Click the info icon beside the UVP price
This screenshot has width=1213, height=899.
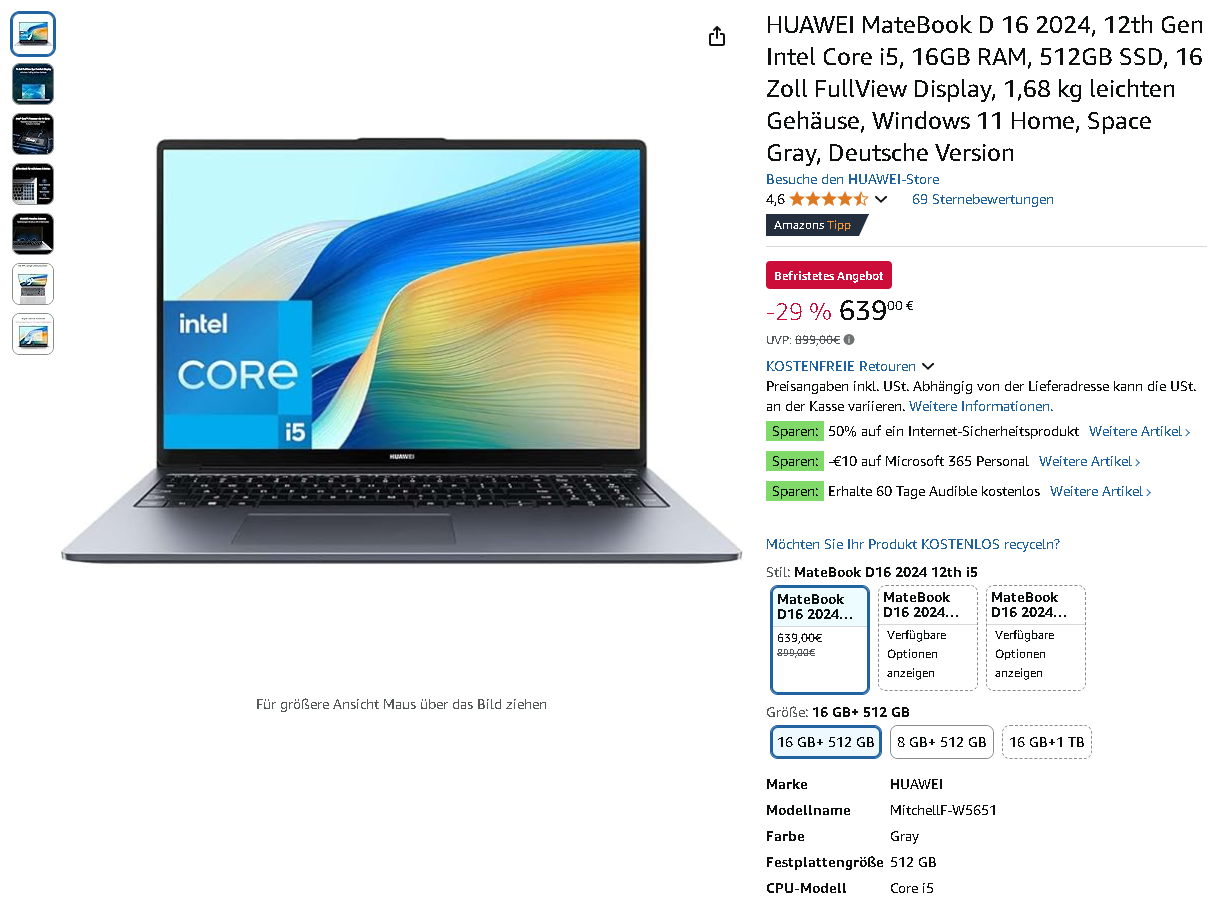point(849,340)
